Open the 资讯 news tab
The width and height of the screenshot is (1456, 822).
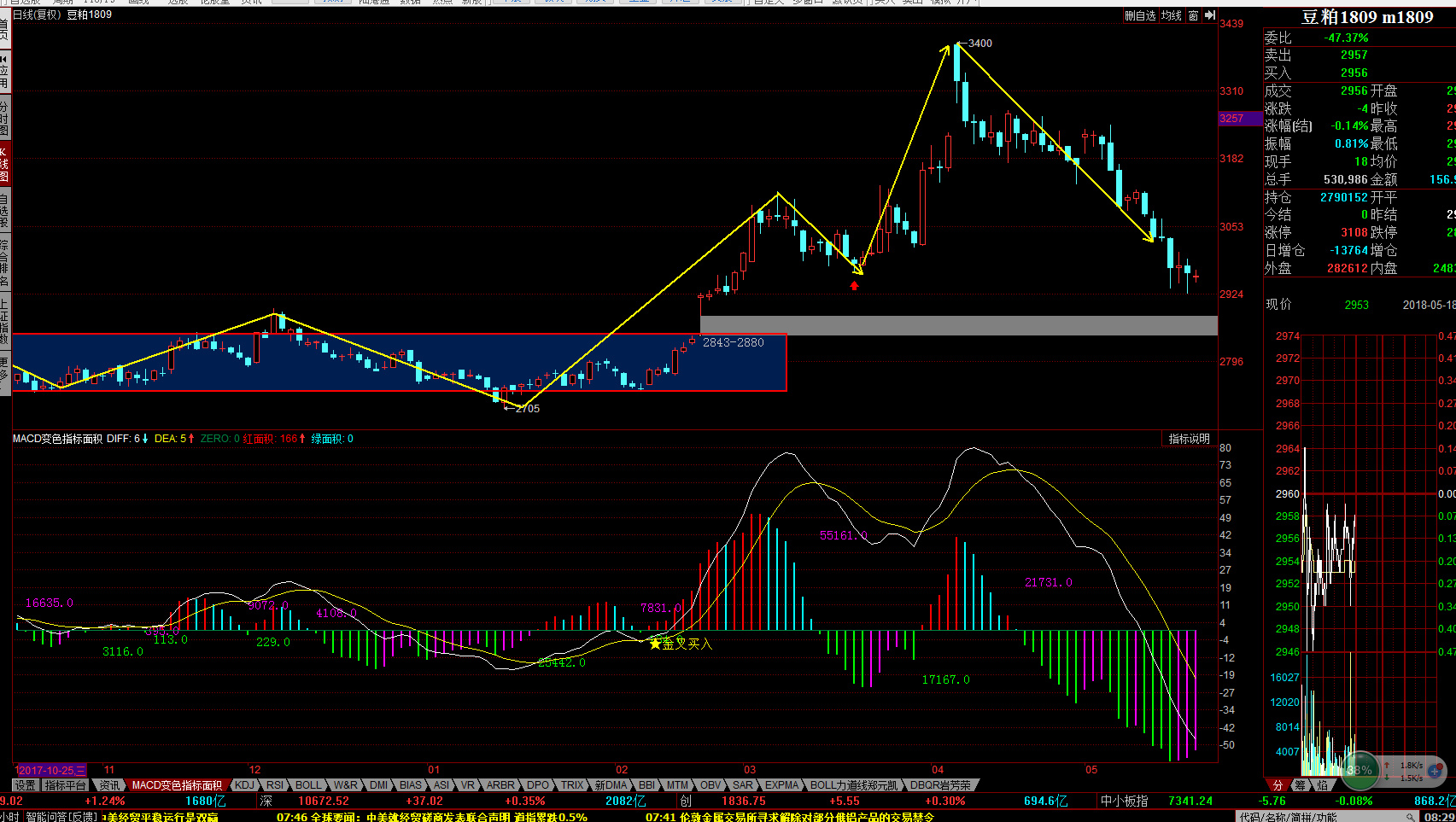(x=109, y=785)
